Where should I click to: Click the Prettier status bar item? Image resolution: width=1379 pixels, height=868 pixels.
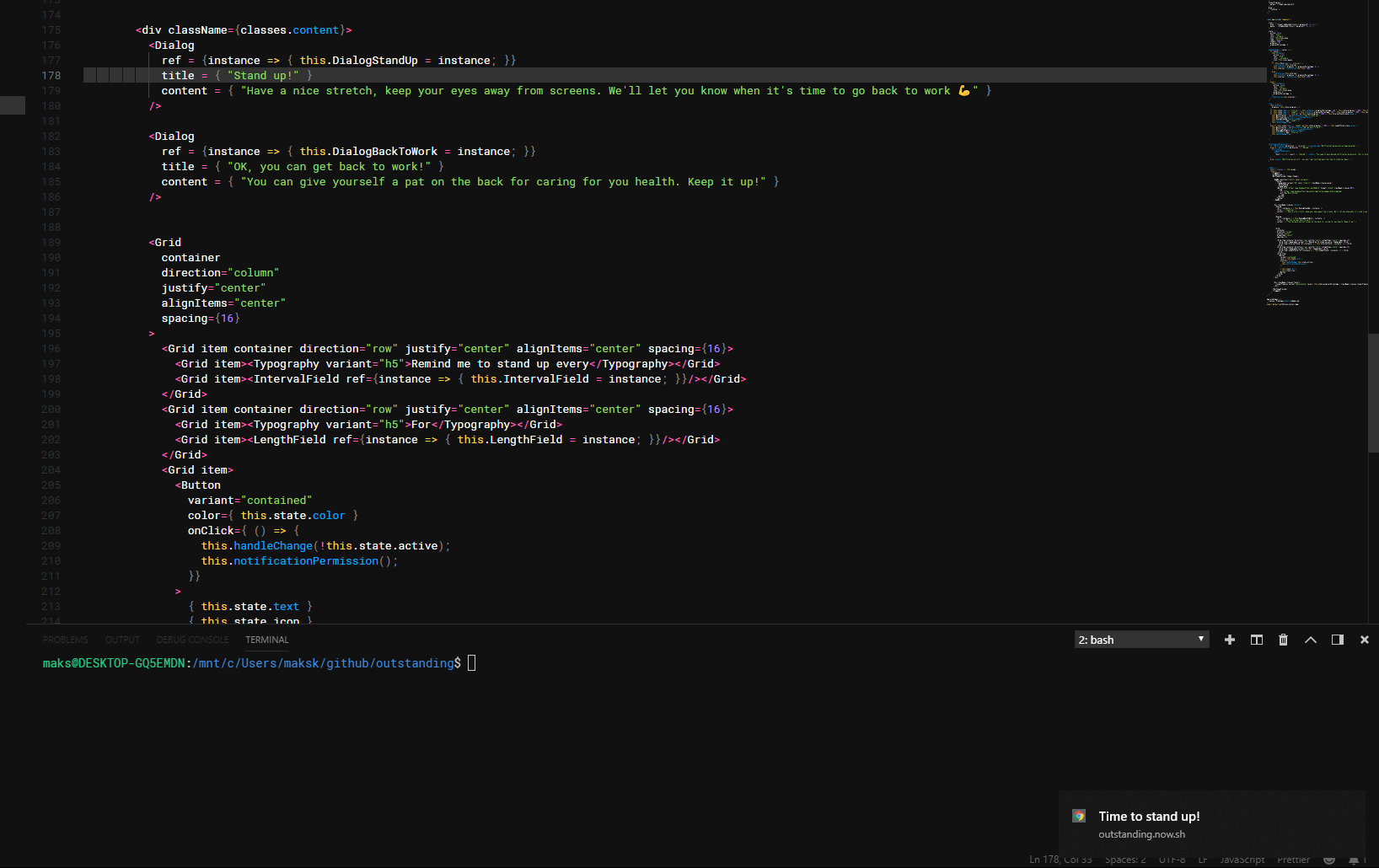click(x=1293, y=860)
